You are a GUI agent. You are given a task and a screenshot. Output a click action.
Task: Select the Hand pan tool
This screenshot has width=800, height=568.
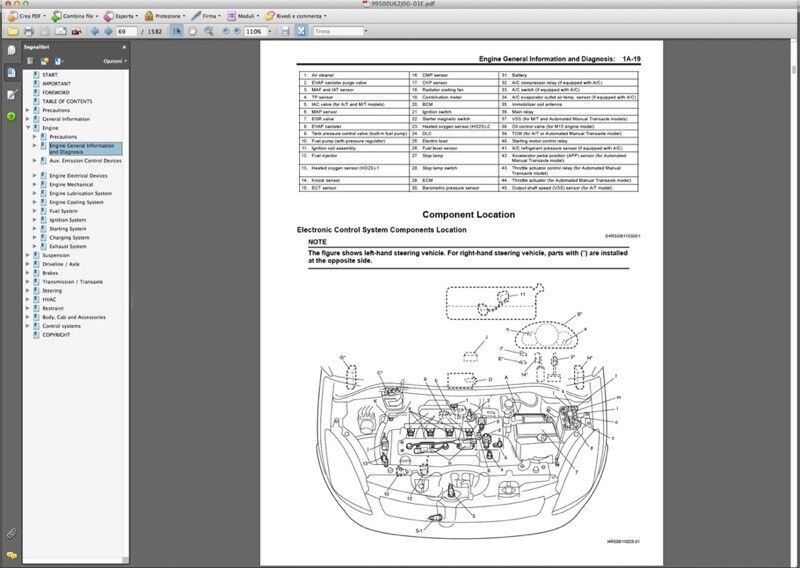[x=193, y=32]
